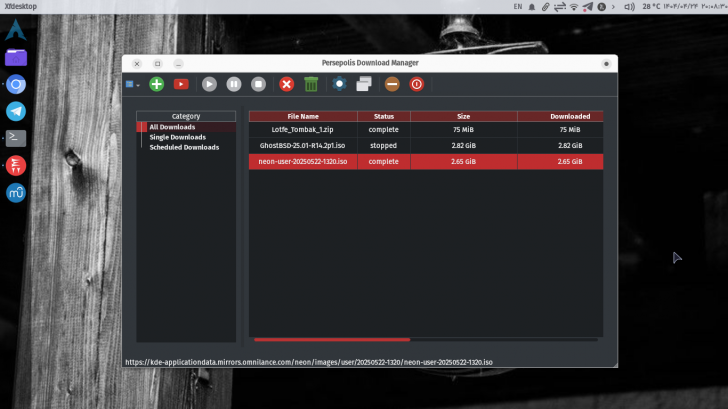
Task: Click the 28 °C weather indicator
Action: 651,6
